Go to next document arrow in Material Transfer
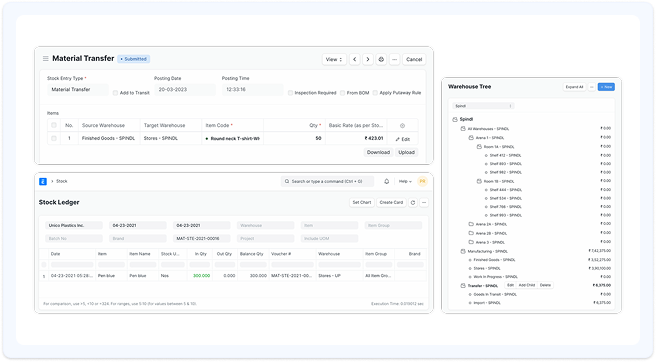 coord(368,59)
